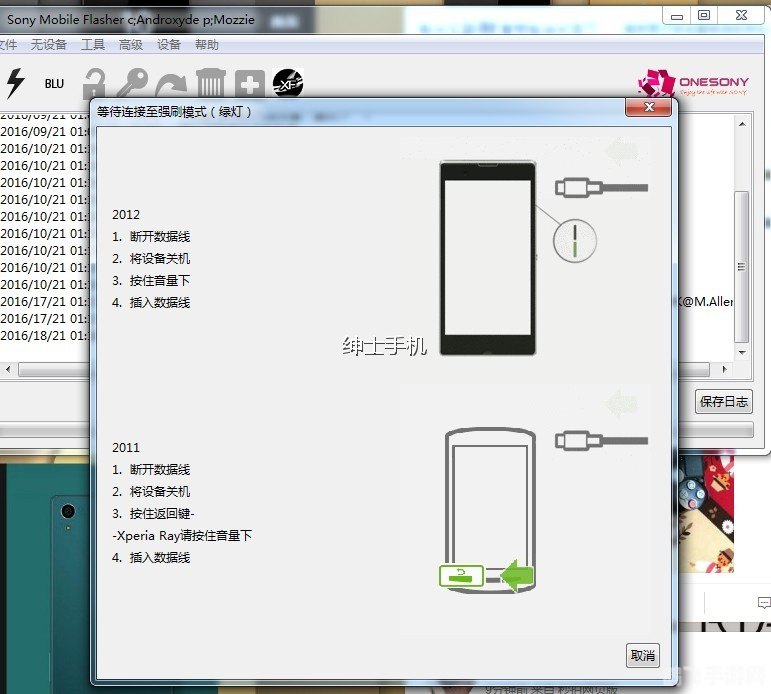Click the log scrollbar down arrow
The width and height of the screenshot is (771, 694).
click(742, 353)
